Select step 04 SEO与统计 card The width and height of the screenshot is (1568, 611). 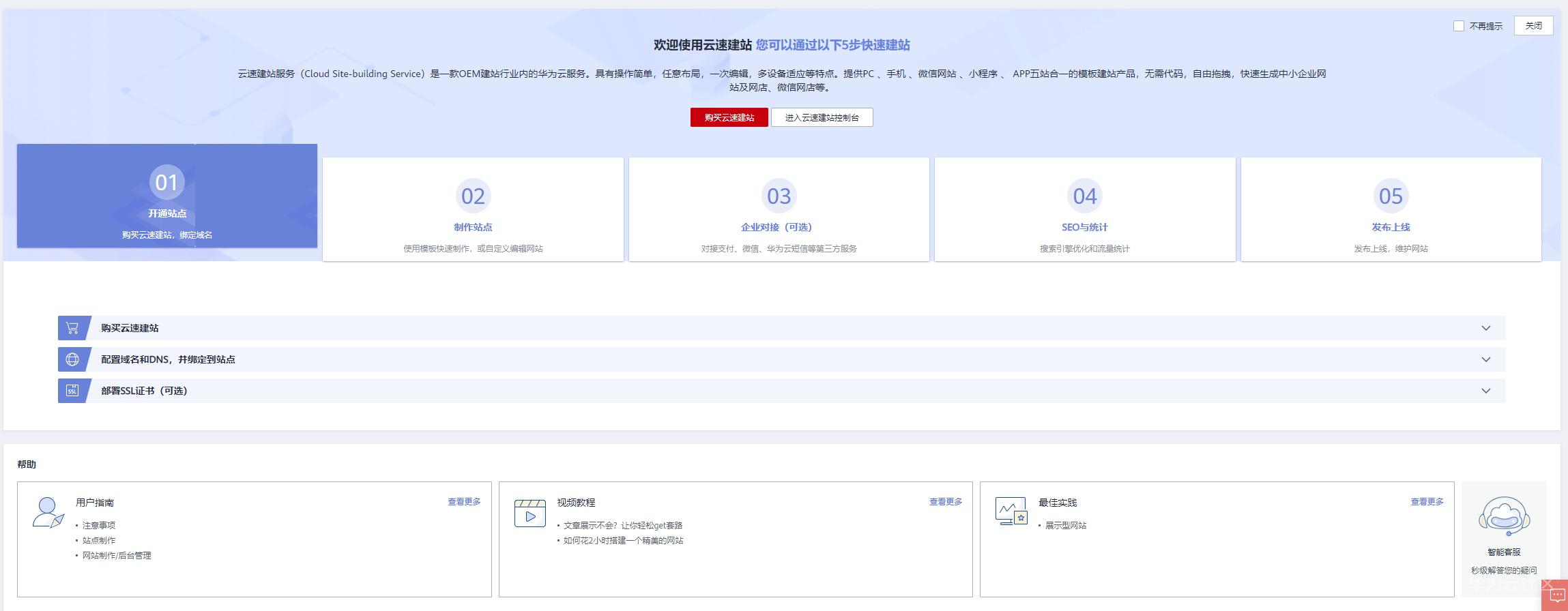tap(1085, 209)
